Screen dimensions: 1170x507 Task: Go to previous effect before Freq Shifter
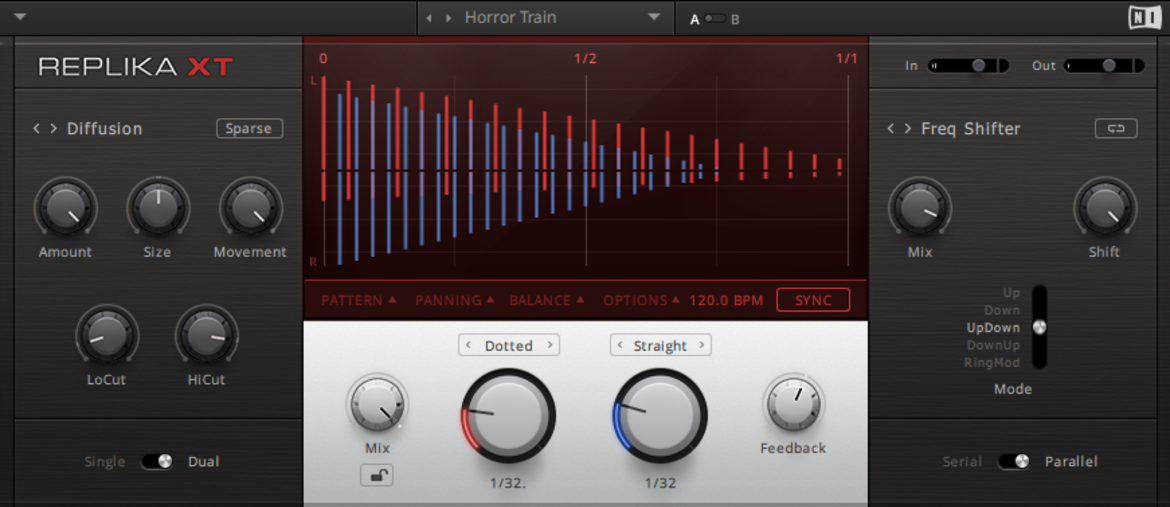890,128
